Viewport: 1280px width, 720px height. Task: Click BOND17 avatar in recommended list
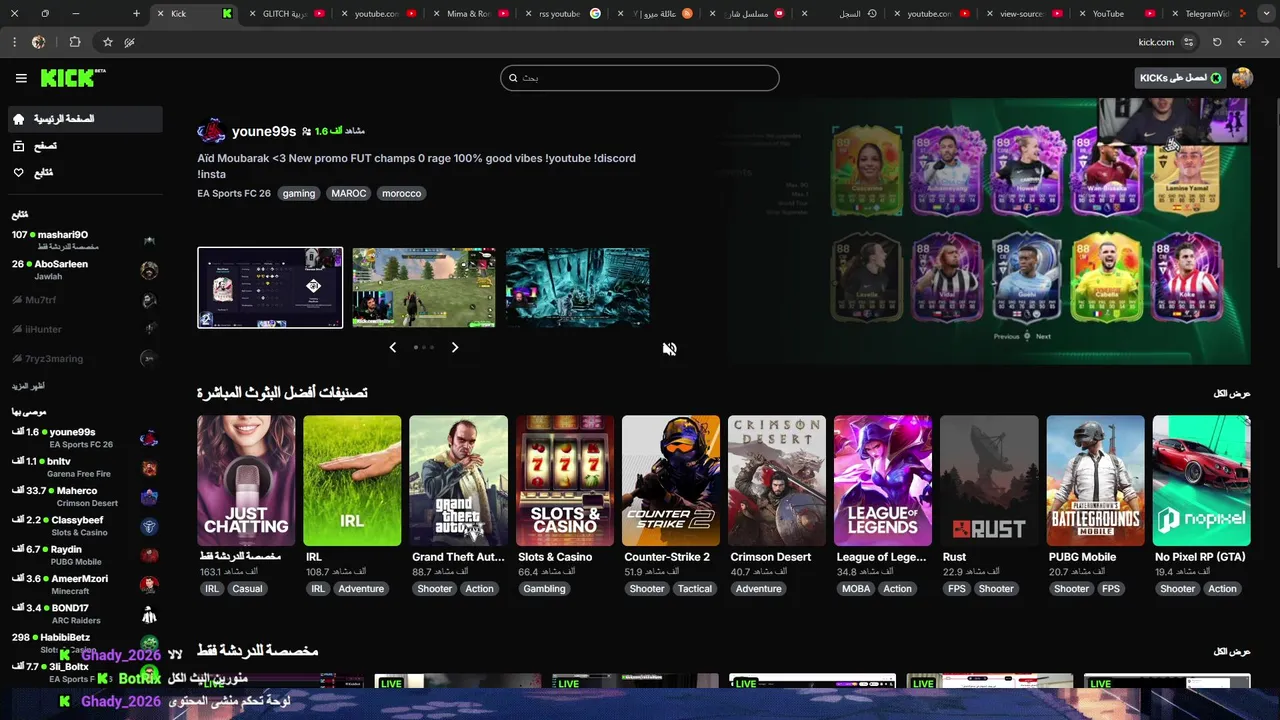click(149, 613)
